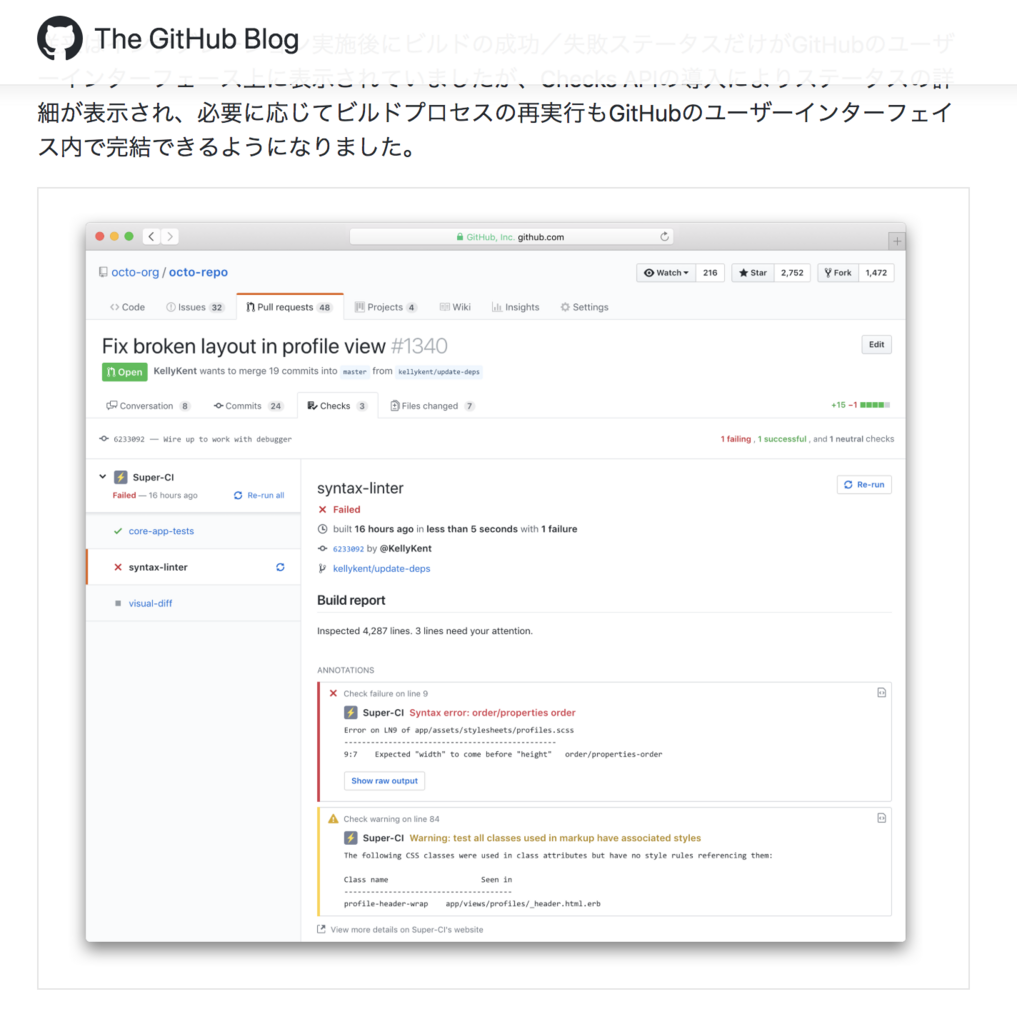Click commit 6233092 in the checks header
Image resolution: width=1017 pixels, height=1024 pixels.
point(129,439)
